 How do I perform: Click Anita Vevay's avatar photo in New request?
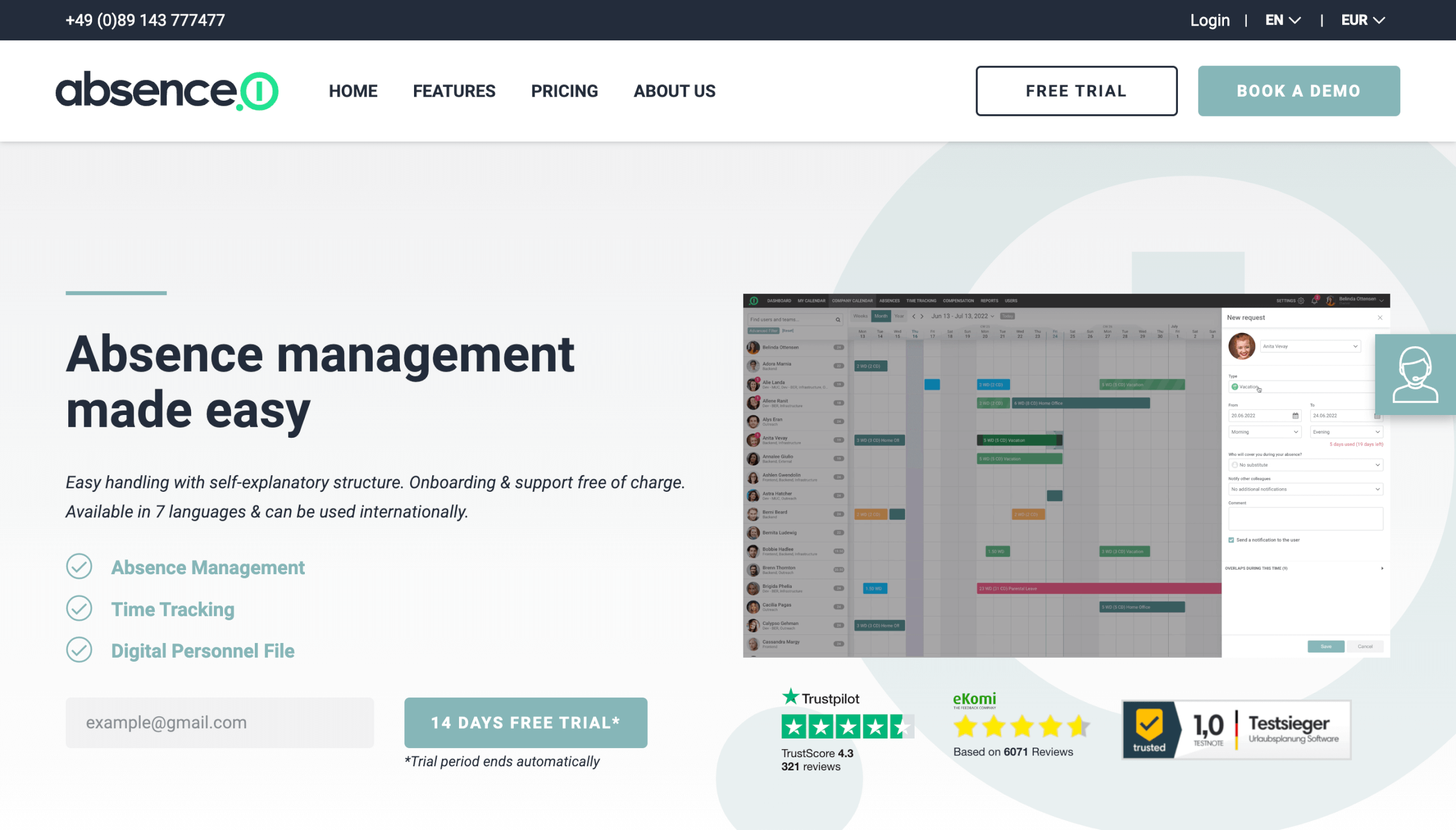(x=1242, y=346)
